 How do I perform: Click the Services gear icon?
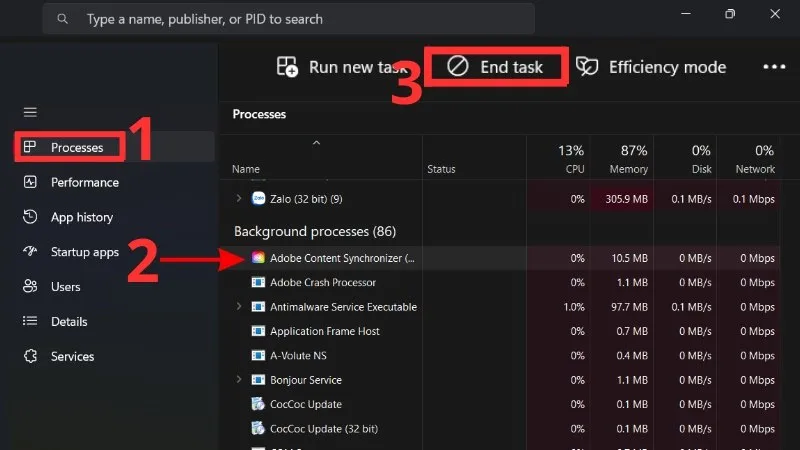point(30,356)
